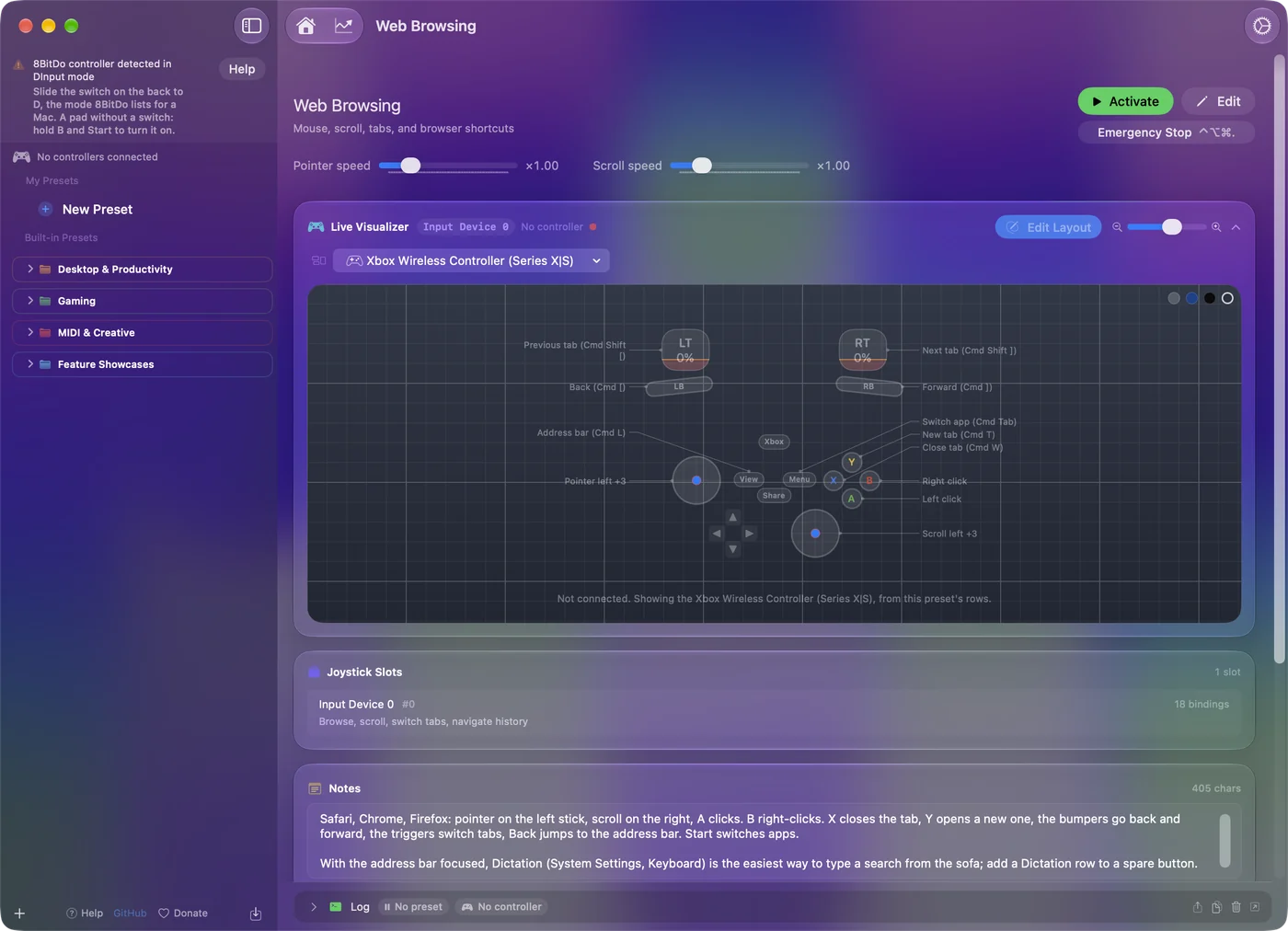Click the zoom in magnifier icon
Screen dimensions: 1288x931
[x=1216, y=227]
